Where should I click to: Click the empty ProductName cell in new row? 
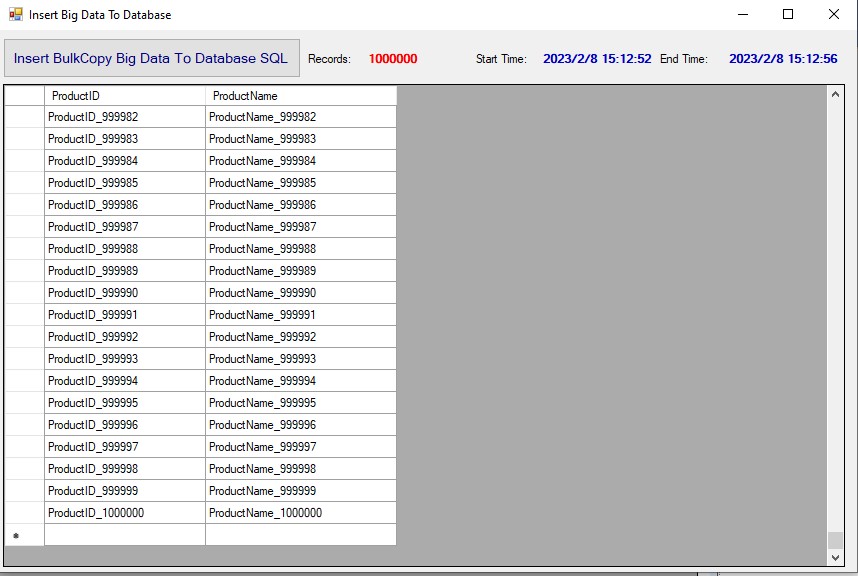(301, 535)
